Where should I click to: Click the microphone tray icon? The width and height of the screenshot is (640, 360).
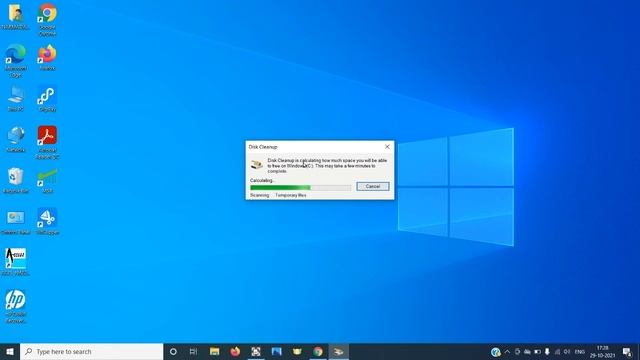point(547,351)
